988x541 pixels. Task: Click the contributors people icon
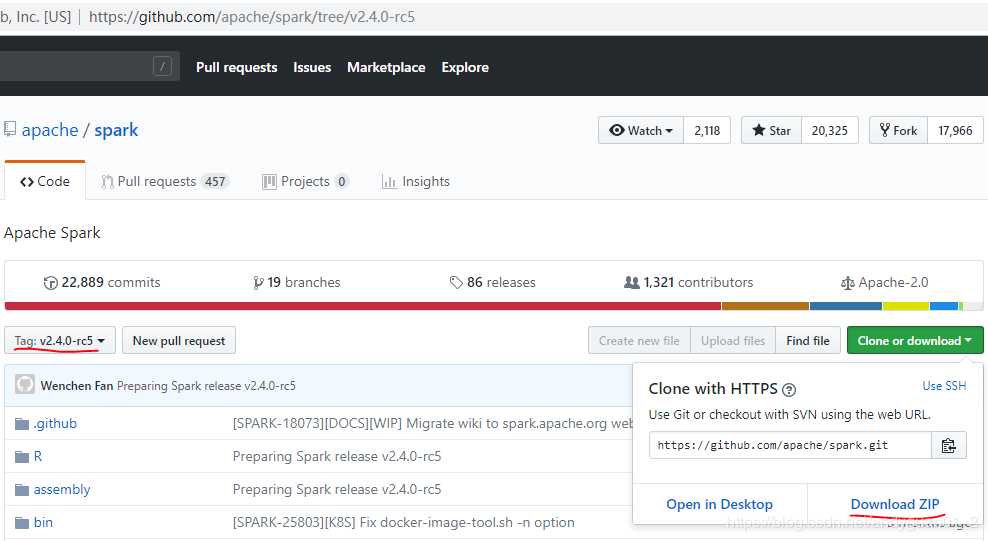click(x=631, y=283)
